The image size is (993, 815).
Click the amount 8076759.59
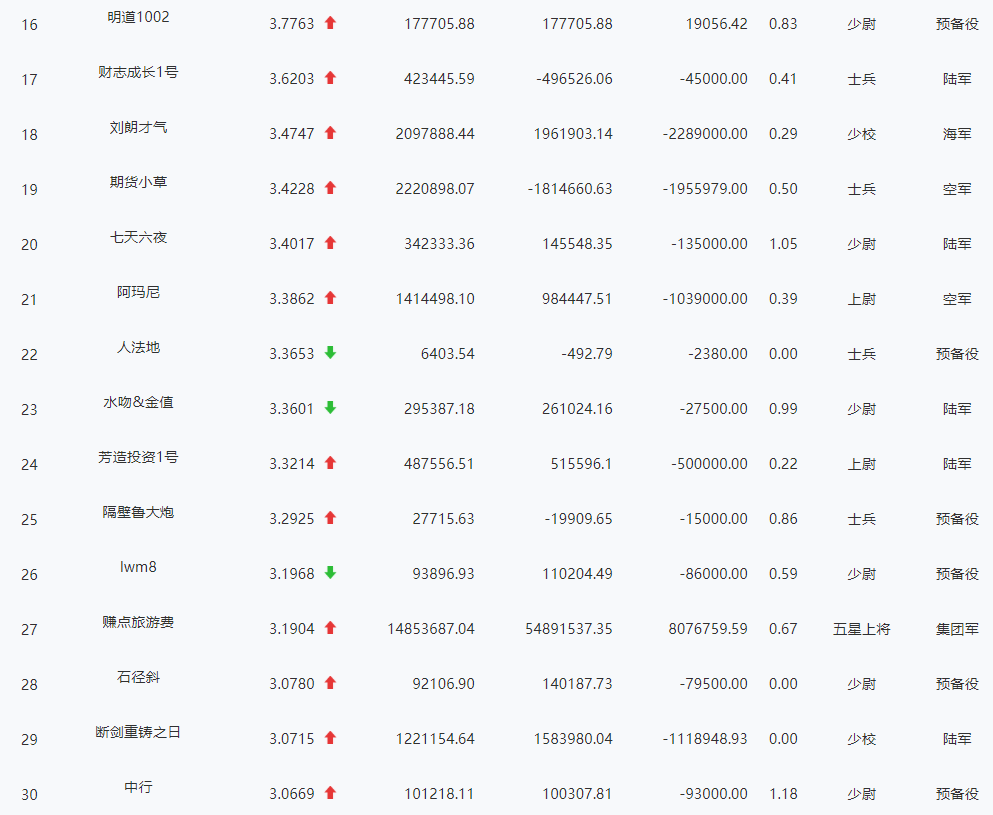tap(708, 629)
